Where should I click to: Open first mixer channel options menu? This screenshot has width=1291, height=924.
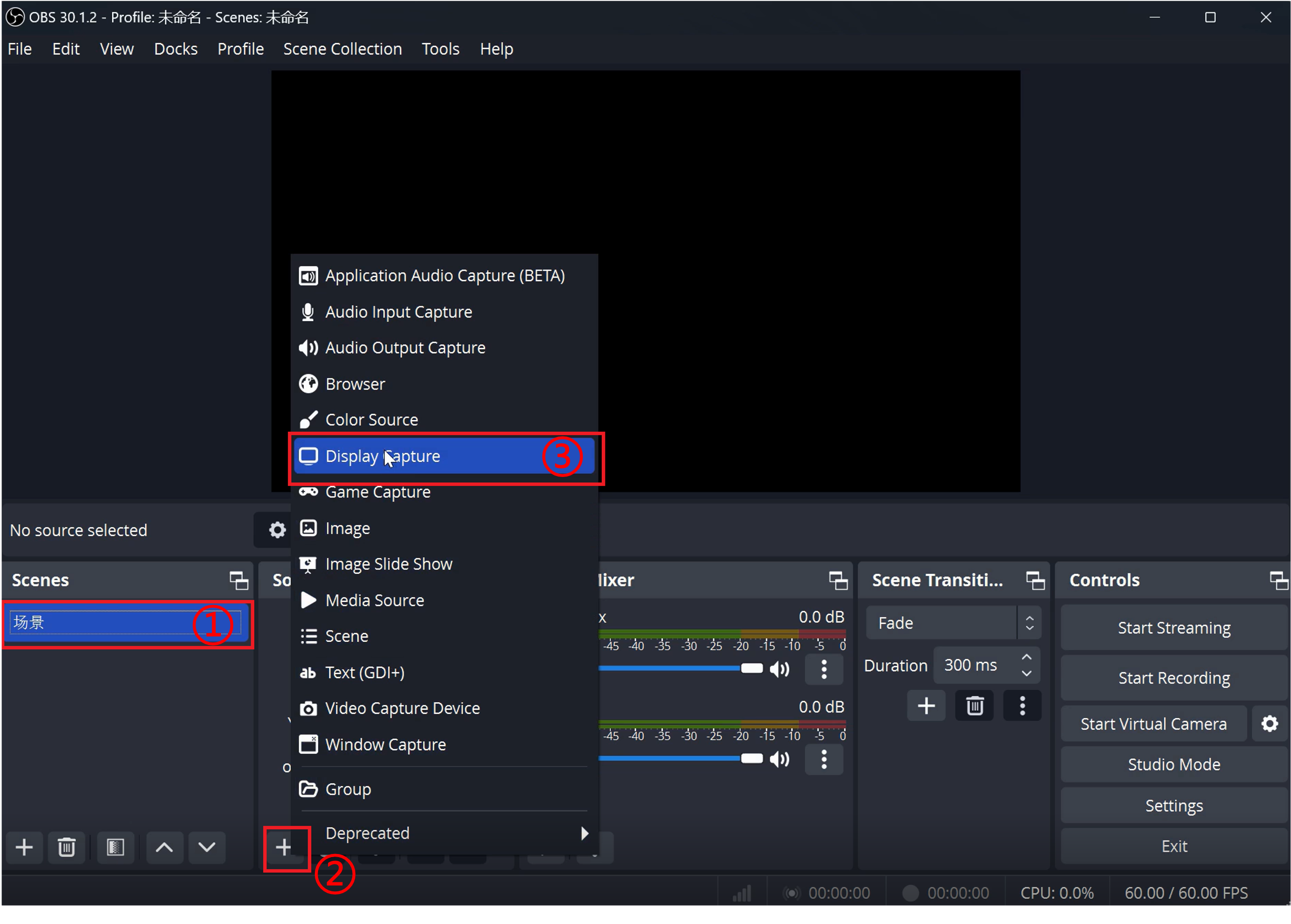click(824, 669)
